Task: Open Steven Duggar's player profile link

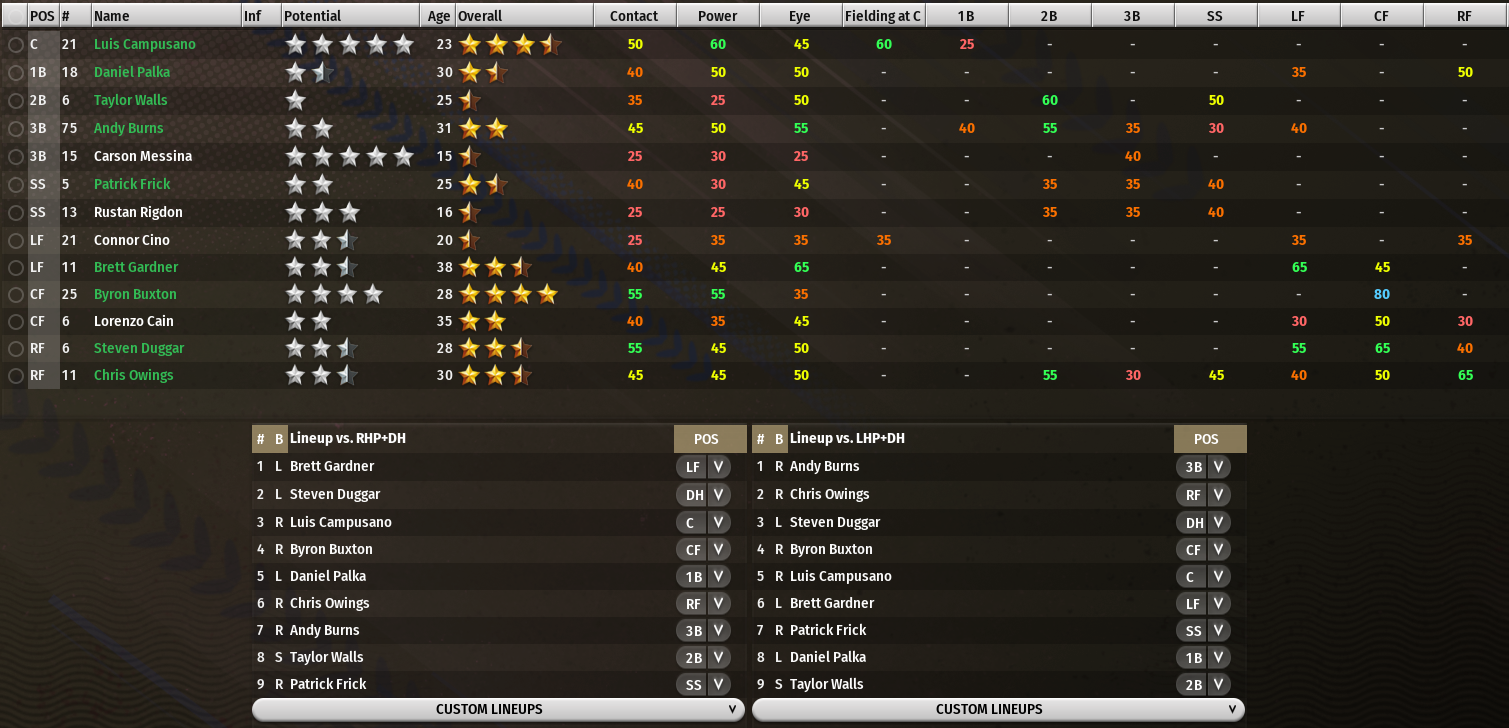Action: [139, 348]
